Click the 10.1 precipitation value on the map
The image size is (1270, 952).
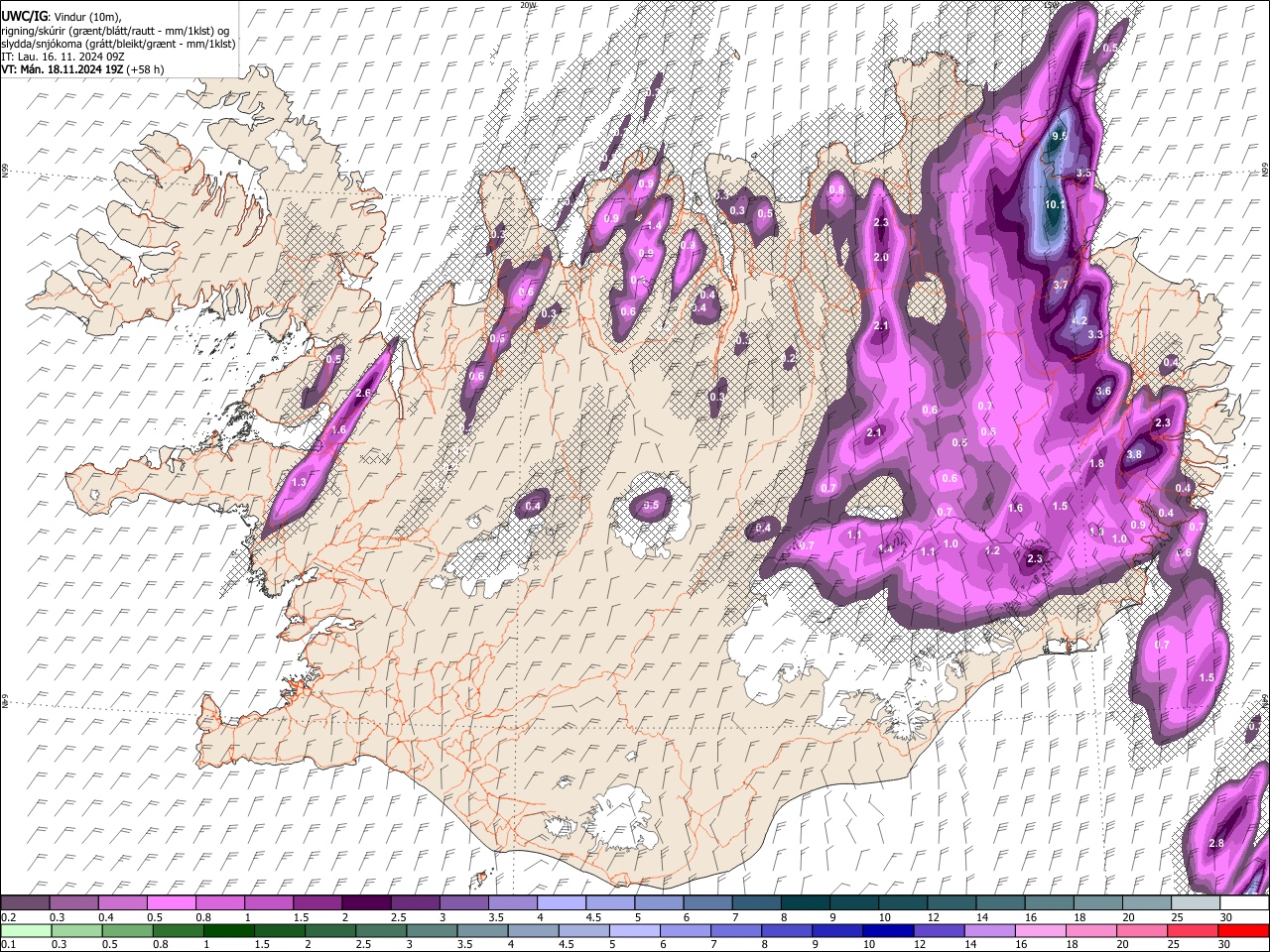pyautogui.click(x=1054, y=205)
